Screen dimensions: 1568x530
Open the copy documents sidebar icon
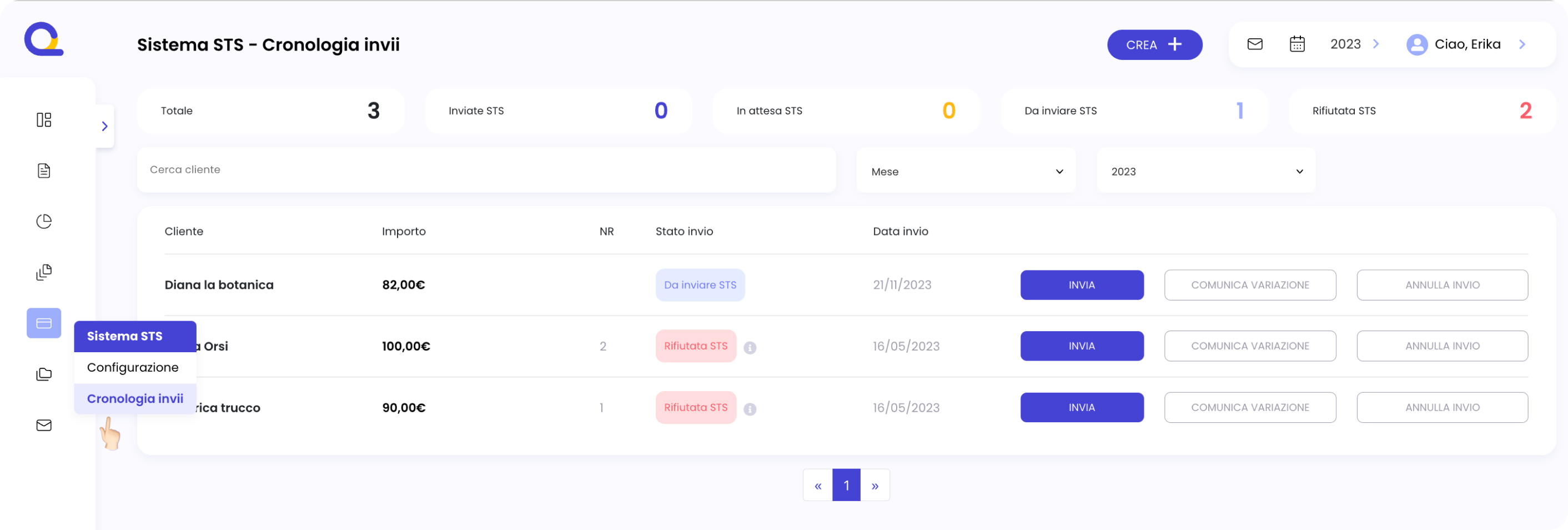[x=44, y=272]
